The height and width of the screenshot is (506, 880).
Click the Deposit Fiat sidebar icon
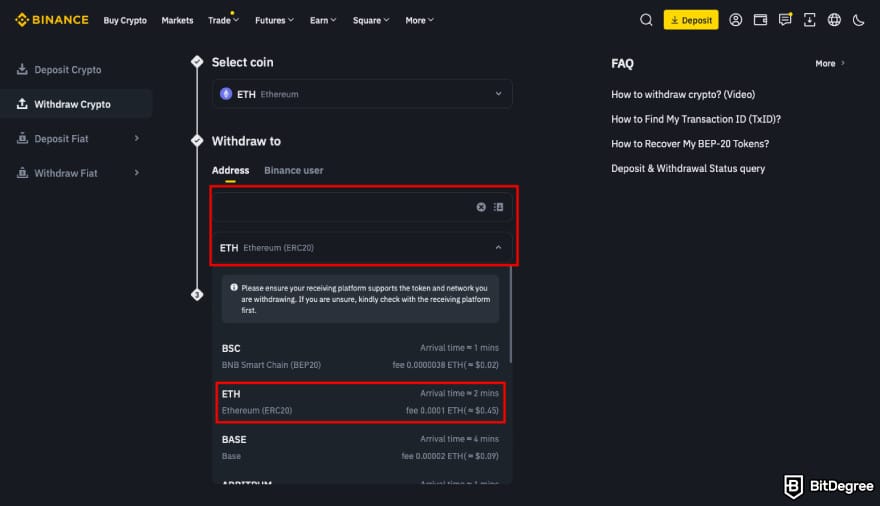tap(22, 138)
